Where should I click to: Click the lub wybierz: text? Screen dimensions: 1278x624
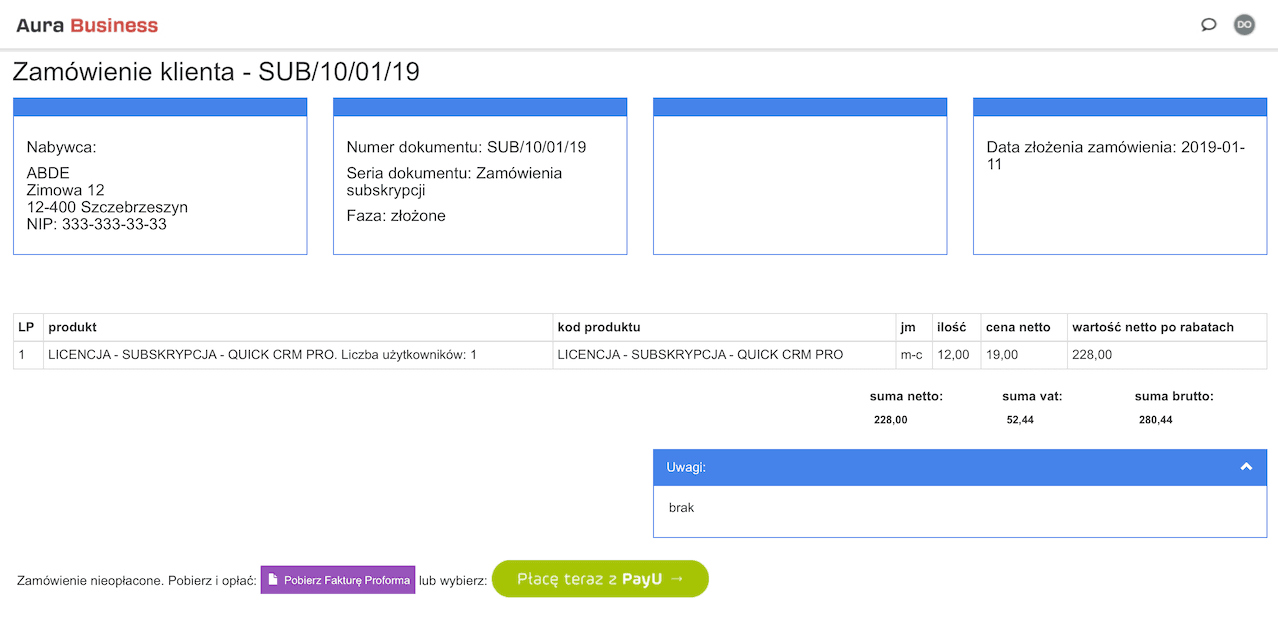click(453, 580)
